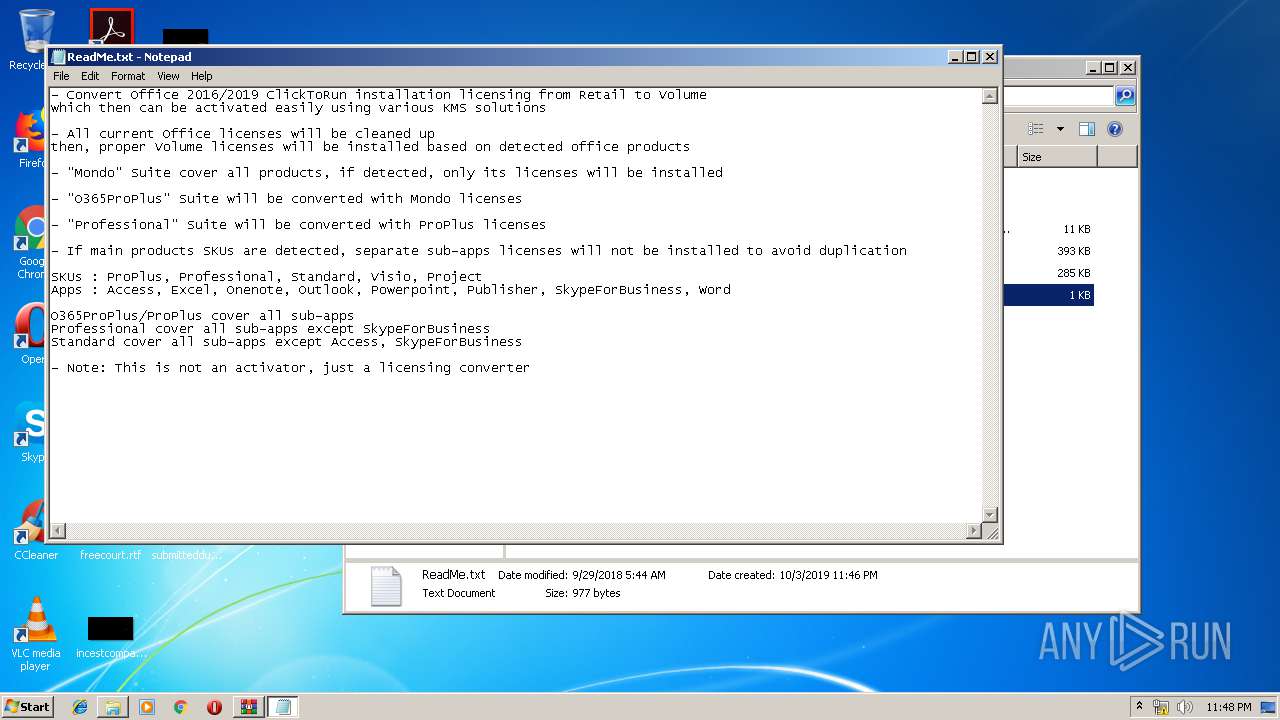
Task: Click the horizontal scrollbar left arrow in Notepad
Action: tap(58, 531)
